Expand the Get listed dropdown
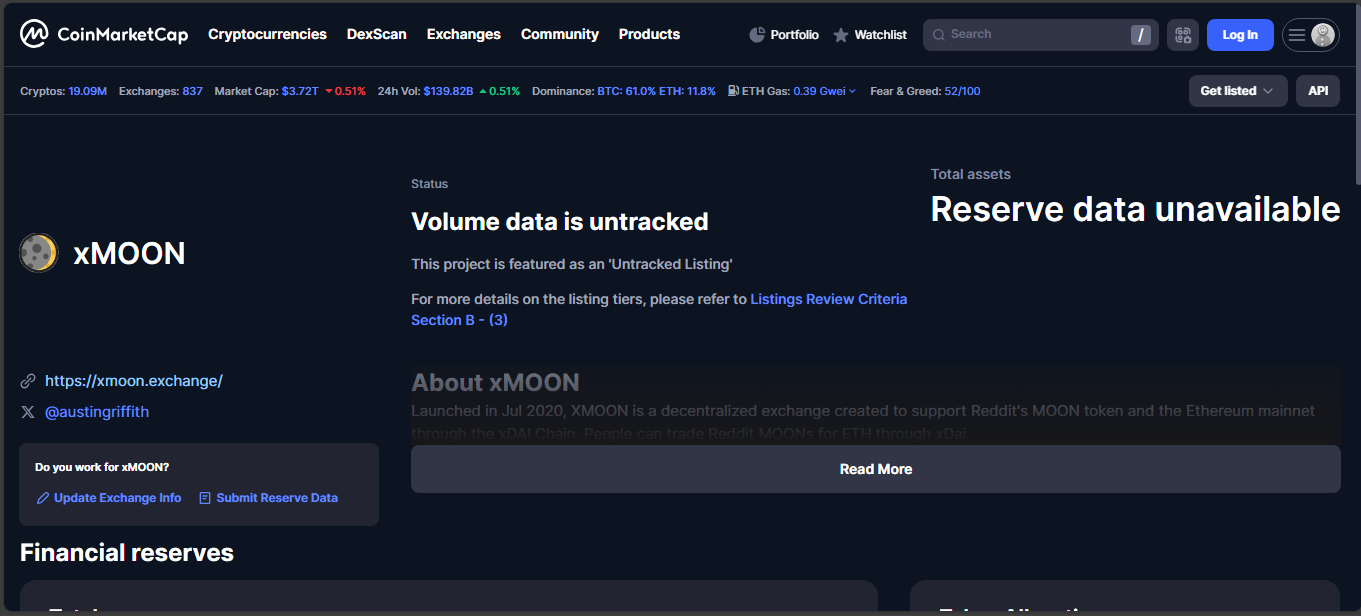Screen dimensions: 1361x616 pos(1237,91)
